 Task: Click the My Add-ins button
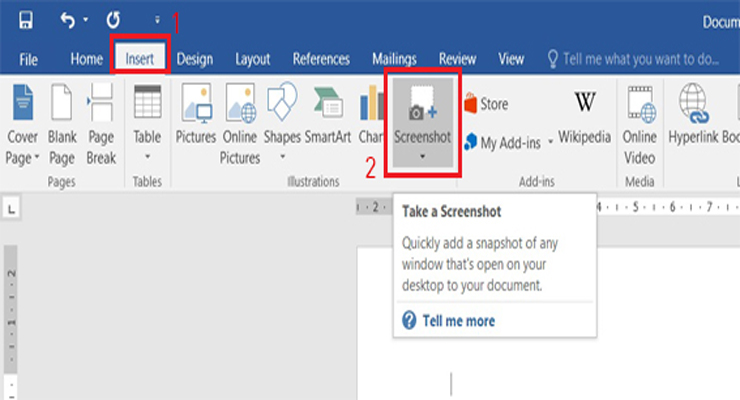(503, 142)
